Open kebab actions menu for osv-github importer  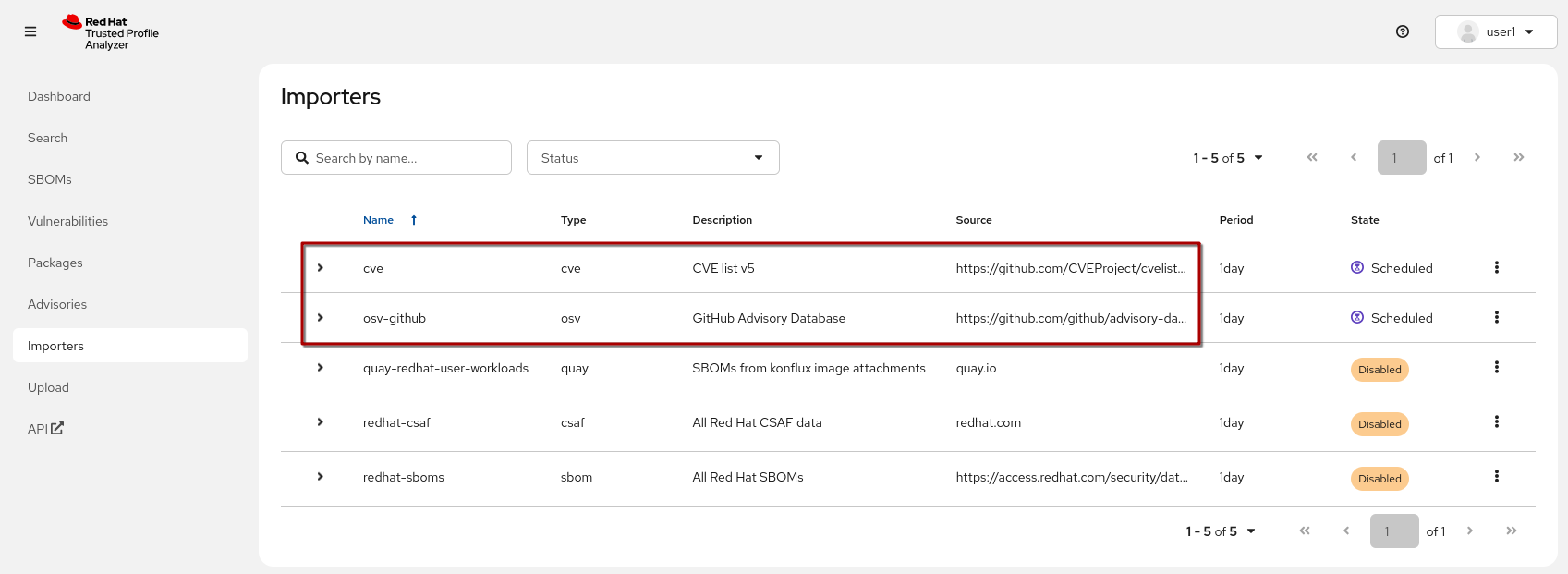(1496, 318)
